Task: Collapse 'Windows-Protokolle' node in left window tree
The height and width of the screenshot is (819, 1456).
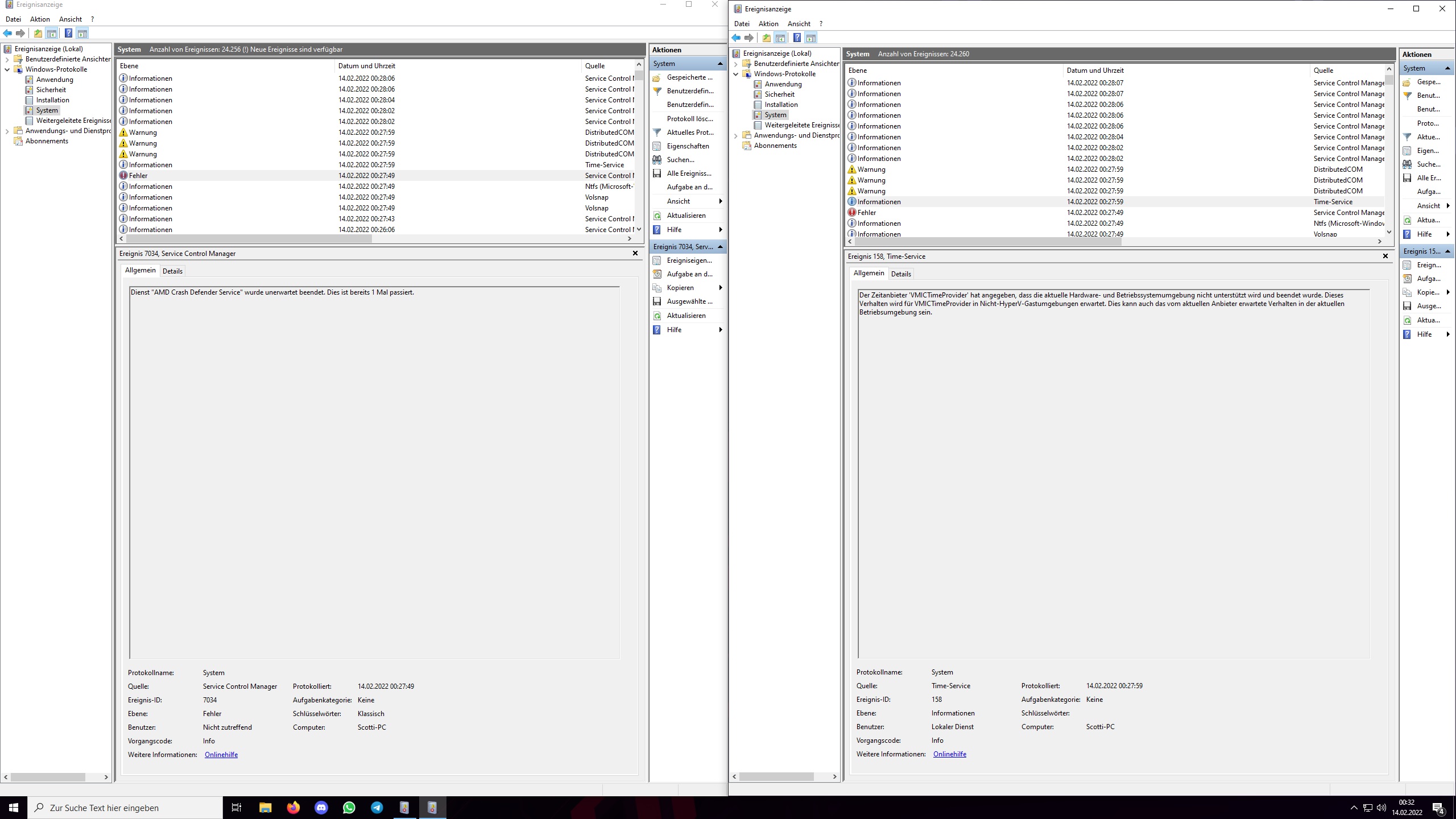Action: point(7,69)
